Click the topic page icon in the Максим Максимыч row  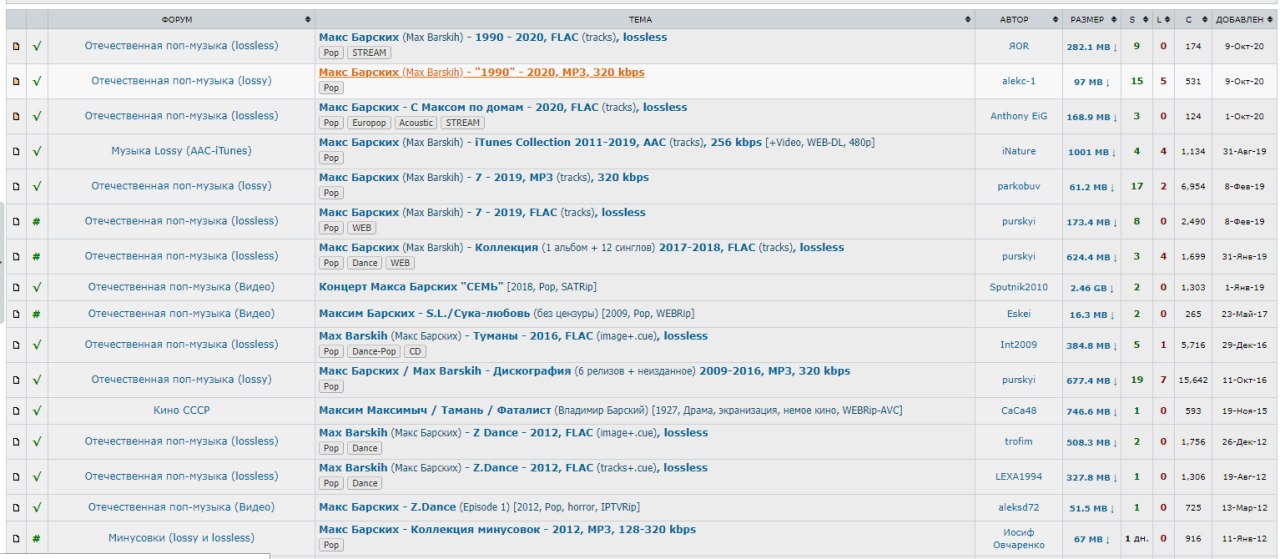pos(15,410)
